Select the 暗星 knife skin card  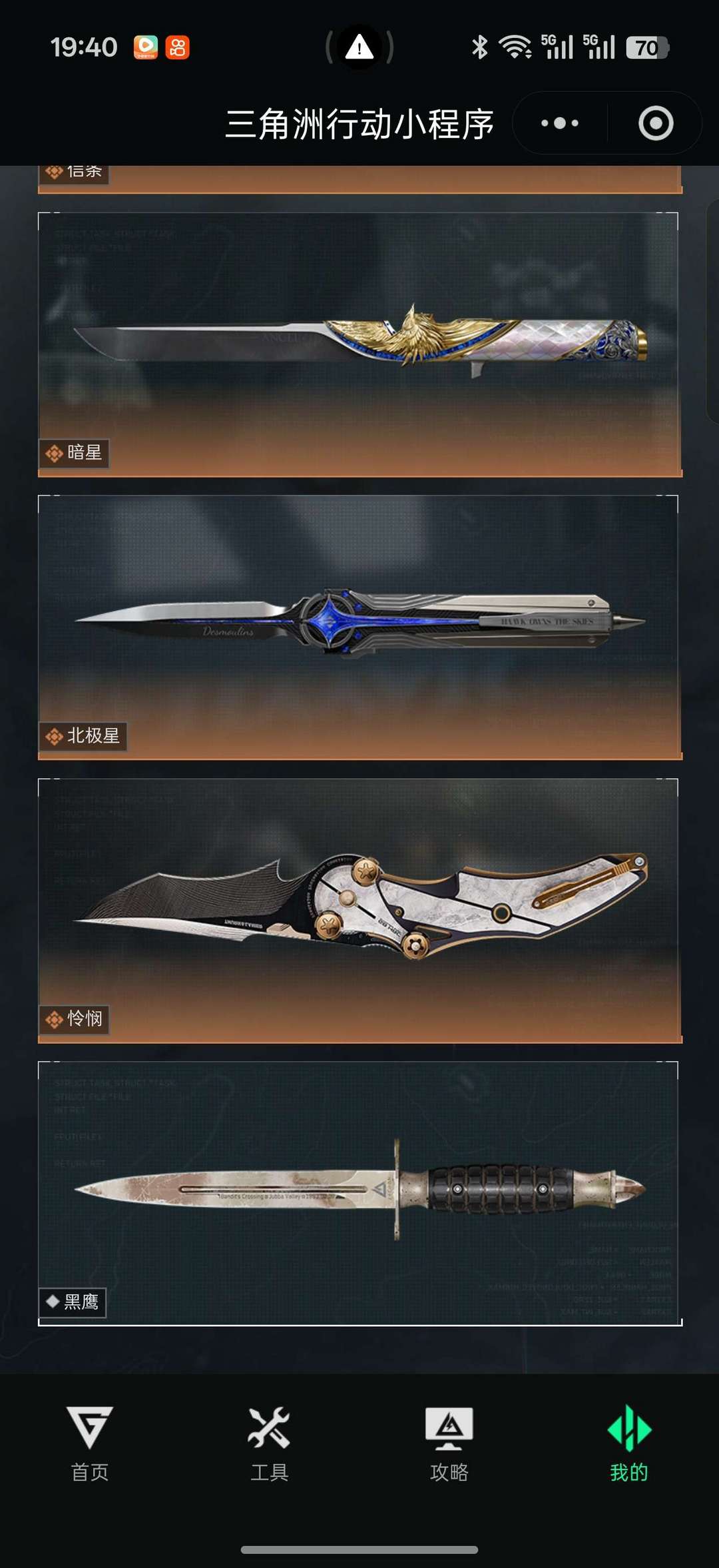(359, 344)
